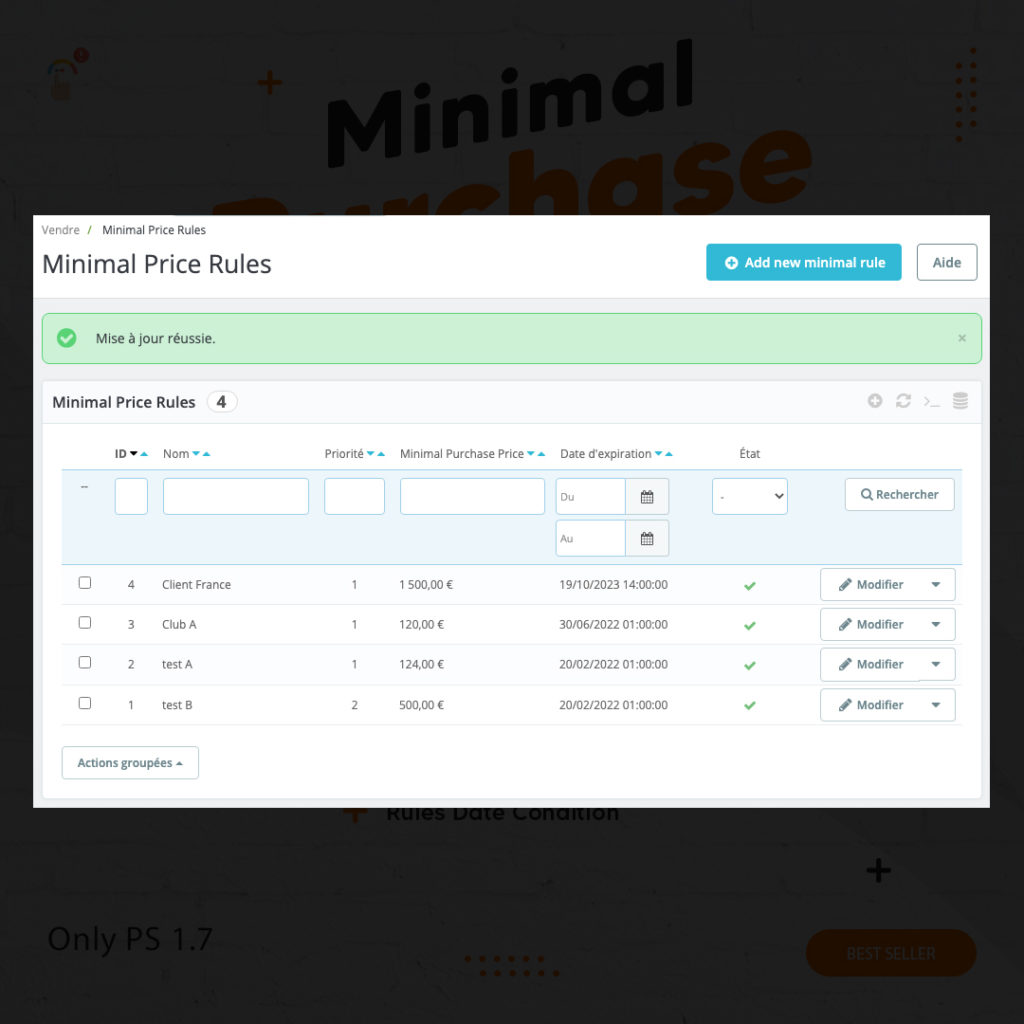
Task: Click the refresh icon in the panel header
Action: pos(903,400)
